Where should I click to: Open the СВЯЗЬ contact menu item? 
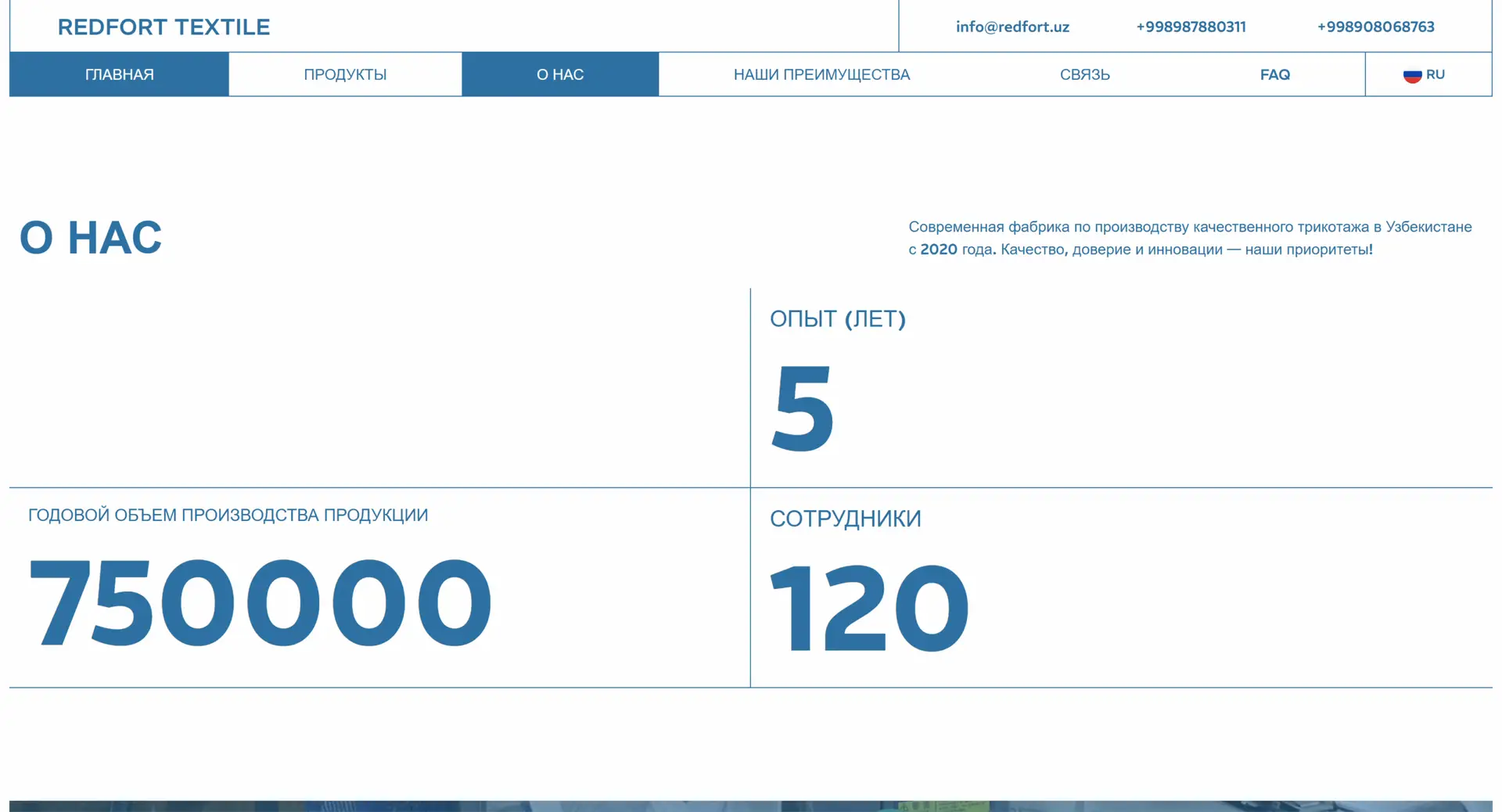[1084, 74]
